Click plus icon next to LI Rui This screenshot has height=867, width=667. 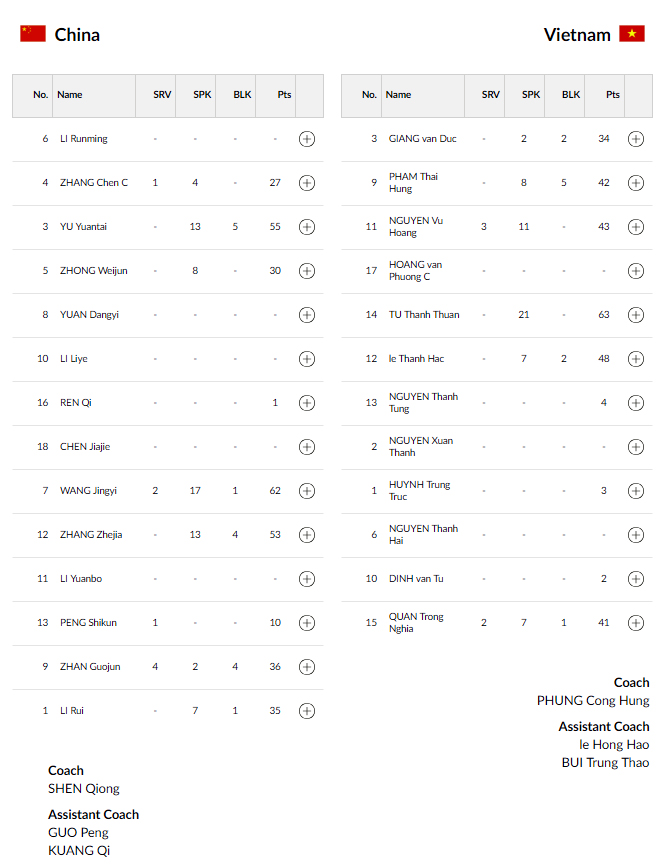(x=307, y=711)
